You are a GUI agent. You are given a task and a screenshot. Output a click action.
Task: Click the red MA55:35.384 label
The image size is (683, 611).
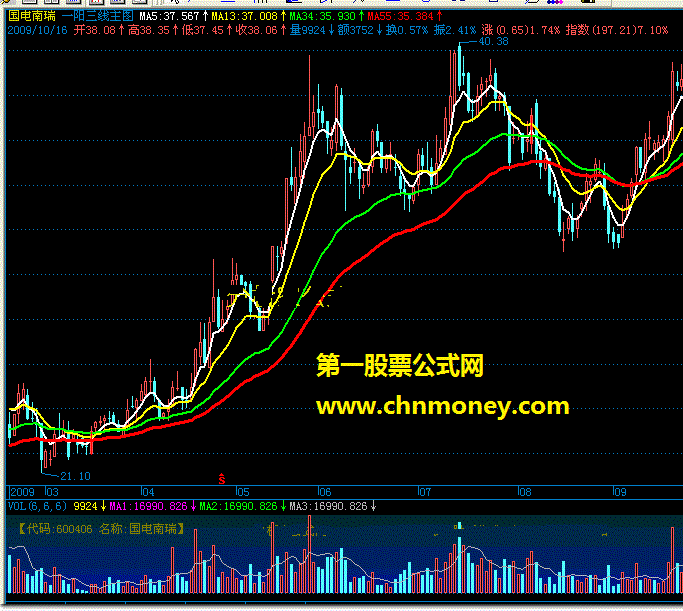tap(401, 17)
